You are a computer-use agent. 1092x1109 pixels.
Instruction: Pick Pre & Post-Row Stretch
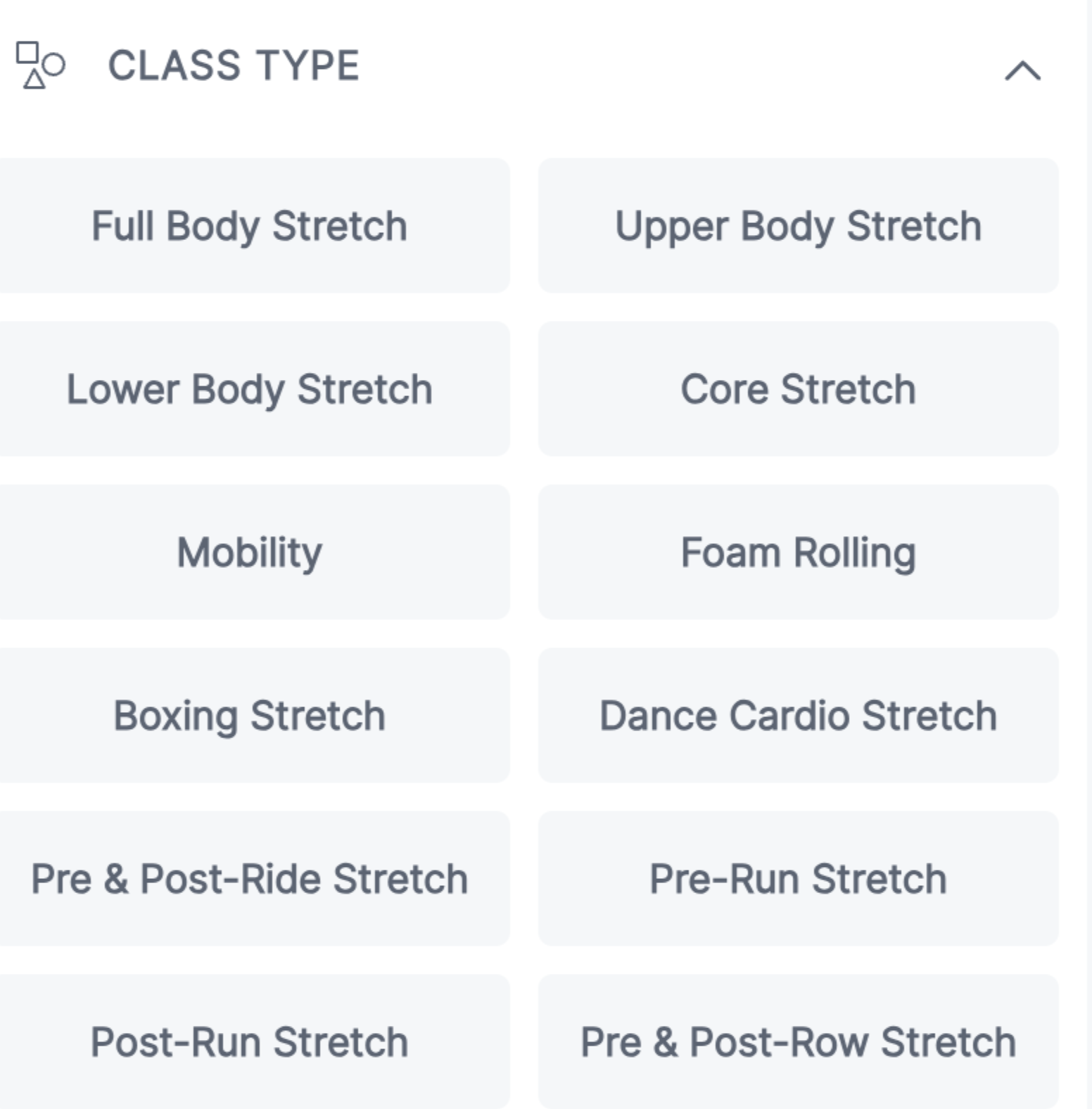point(798,1042)
